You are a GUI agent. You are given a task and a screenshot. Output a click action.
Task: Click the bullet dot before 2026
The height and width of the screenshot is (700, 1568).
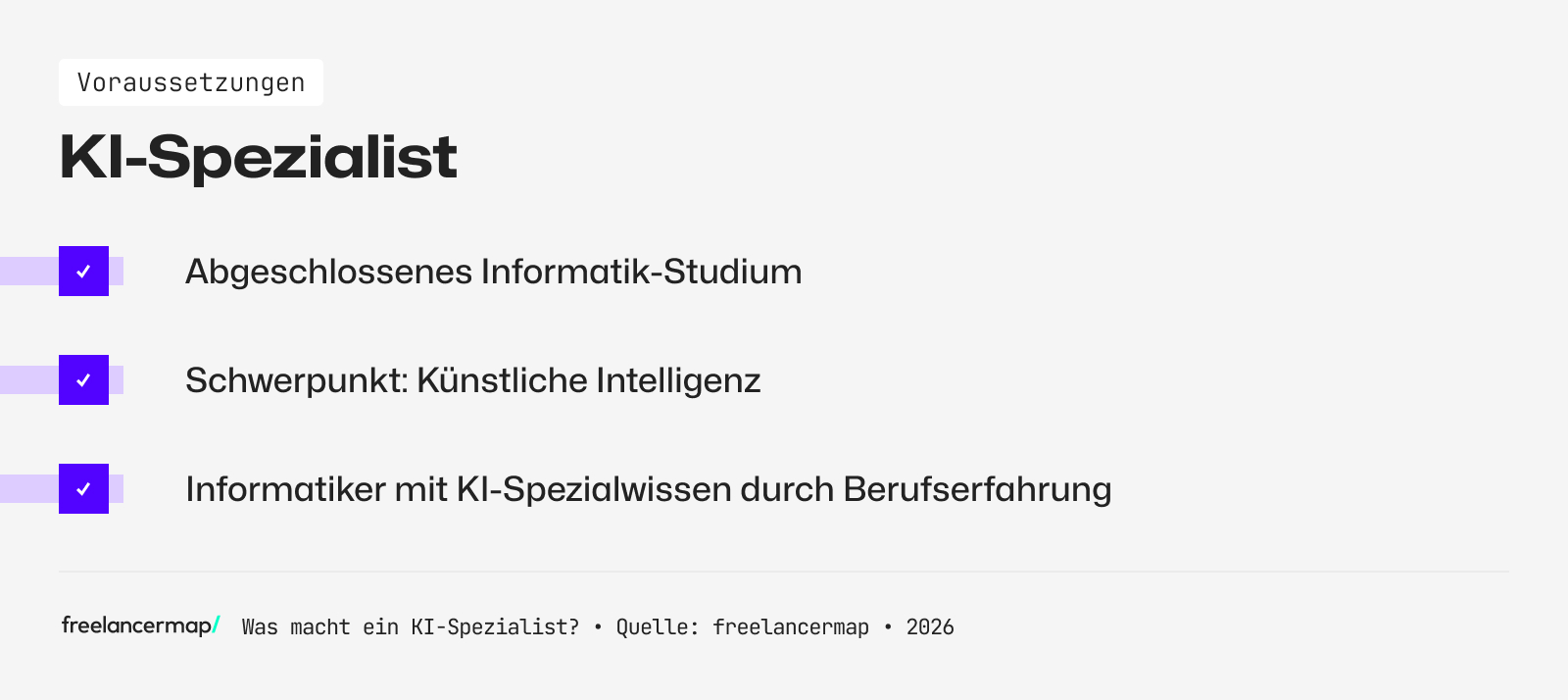(x=888, y=627)
